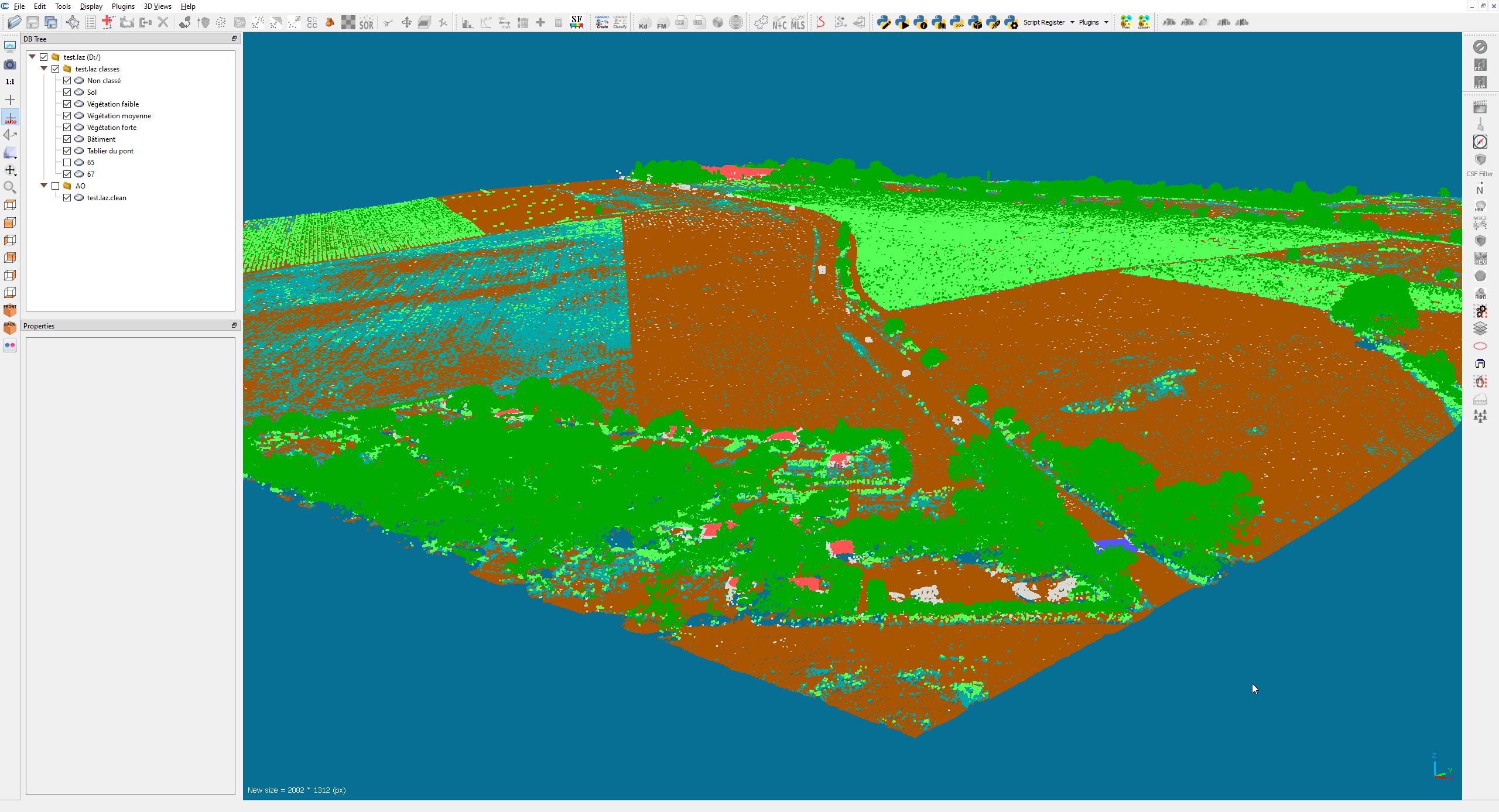Open the Display menu
1499x812 pixels.
coord(90,6)
